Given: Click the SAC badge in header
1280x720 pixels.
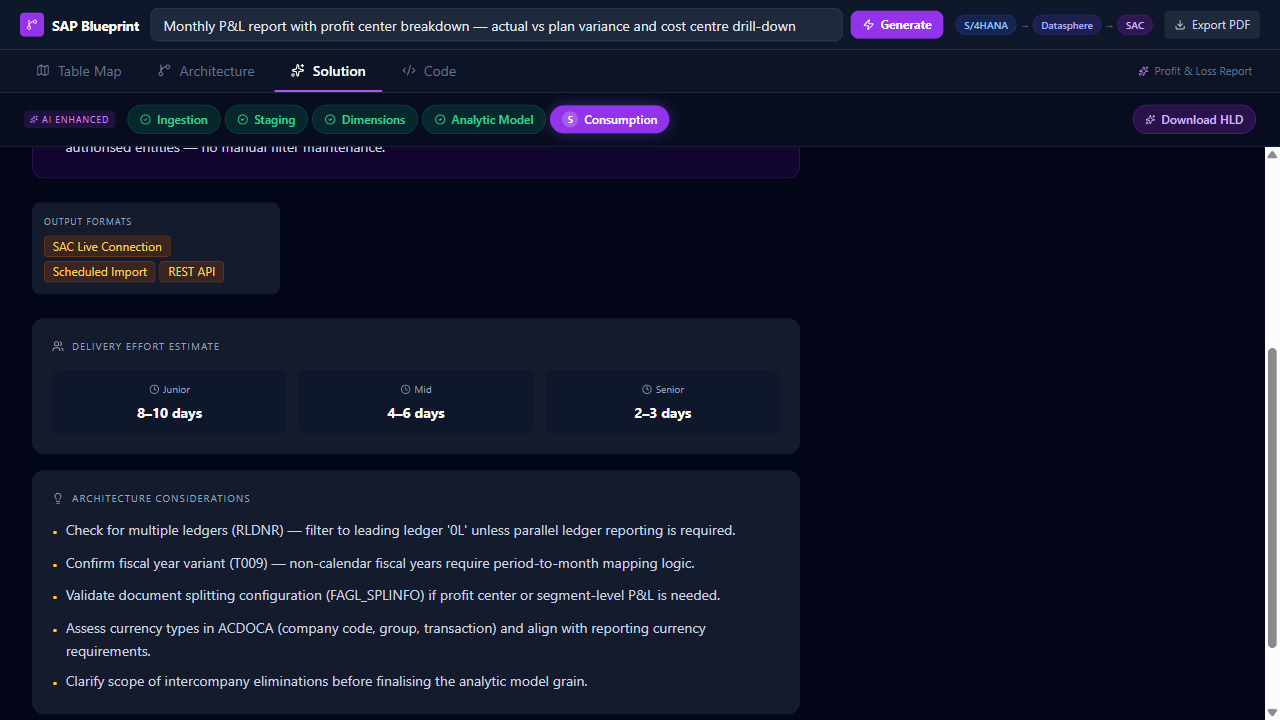Looking at the screenshot, I should (1134, 26).
